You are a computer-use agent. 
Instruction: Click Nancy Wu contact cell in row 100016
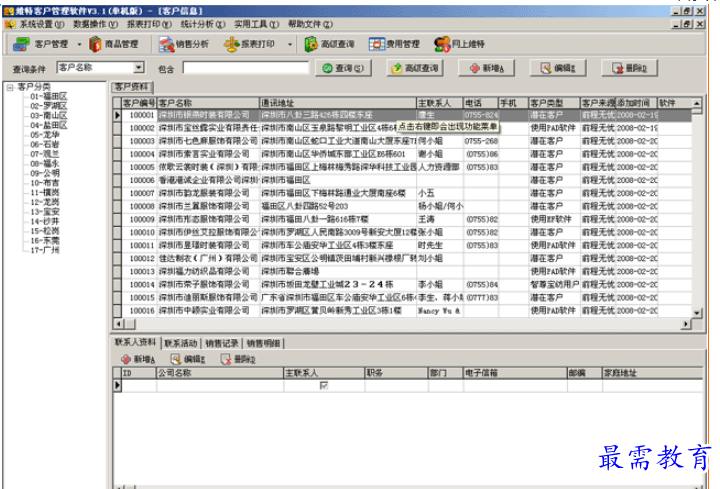coord(439,311)
